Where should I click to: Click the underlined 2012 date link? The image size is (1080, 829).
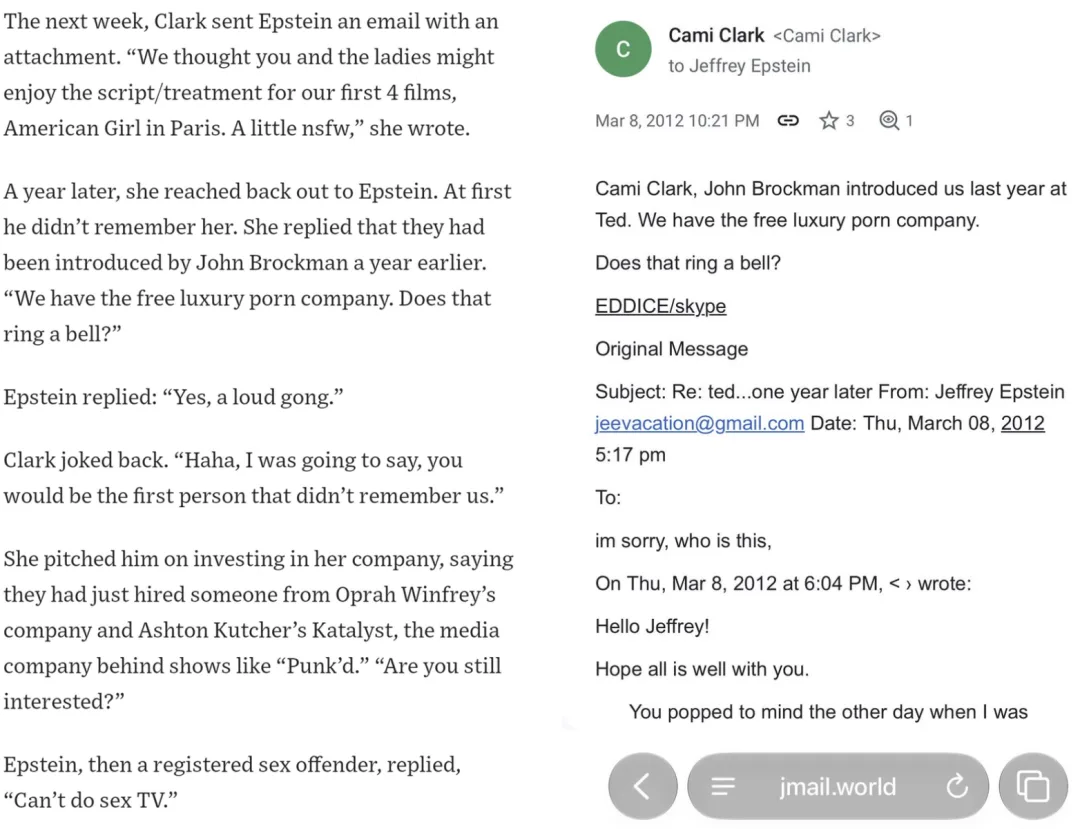pyautogui.click(x=1022, y=423)
